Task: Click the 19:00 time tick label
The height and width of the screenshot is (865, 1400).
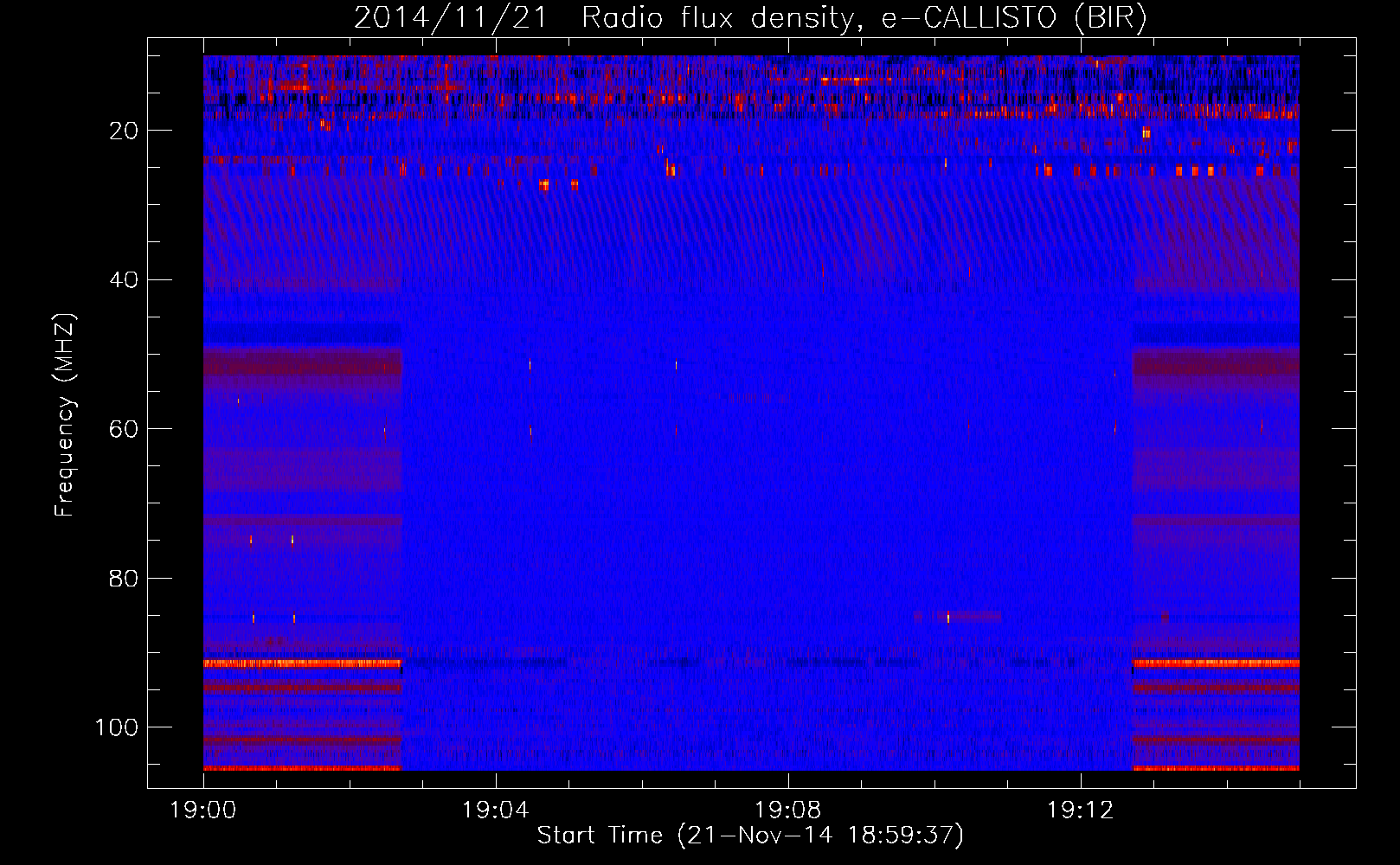Action: 203,811
